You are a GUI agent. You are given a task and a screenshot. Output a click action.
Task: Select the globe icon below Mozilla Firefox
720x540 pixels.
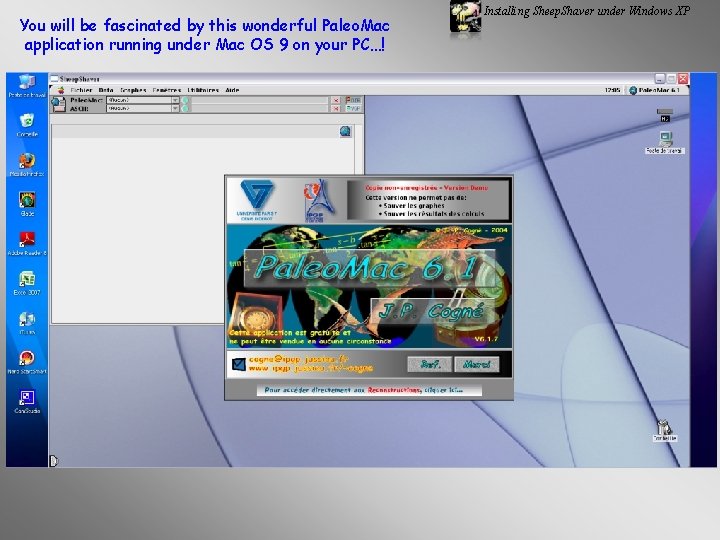pyautogui.click(x=27, y=204)
